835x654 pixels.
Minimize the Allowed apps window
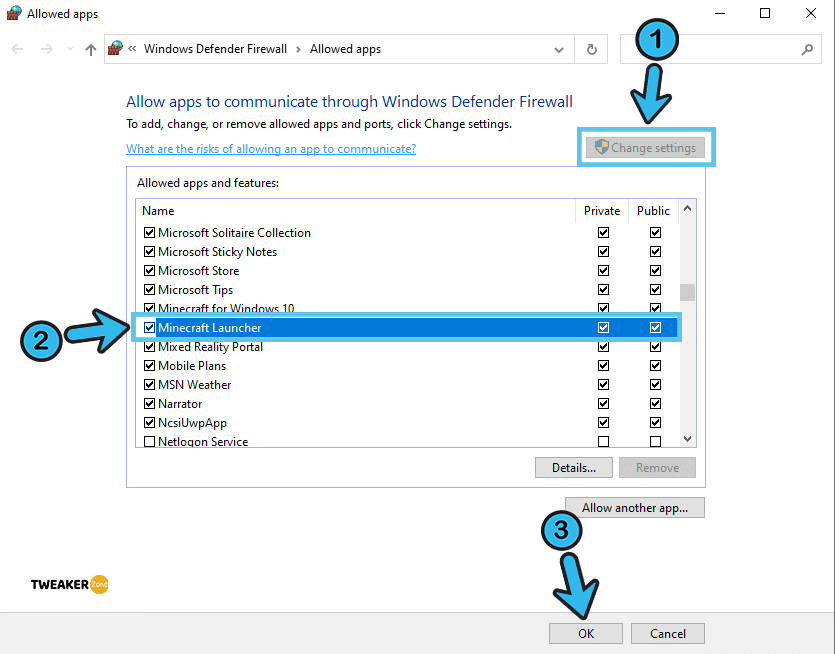[x=720, y=13]
